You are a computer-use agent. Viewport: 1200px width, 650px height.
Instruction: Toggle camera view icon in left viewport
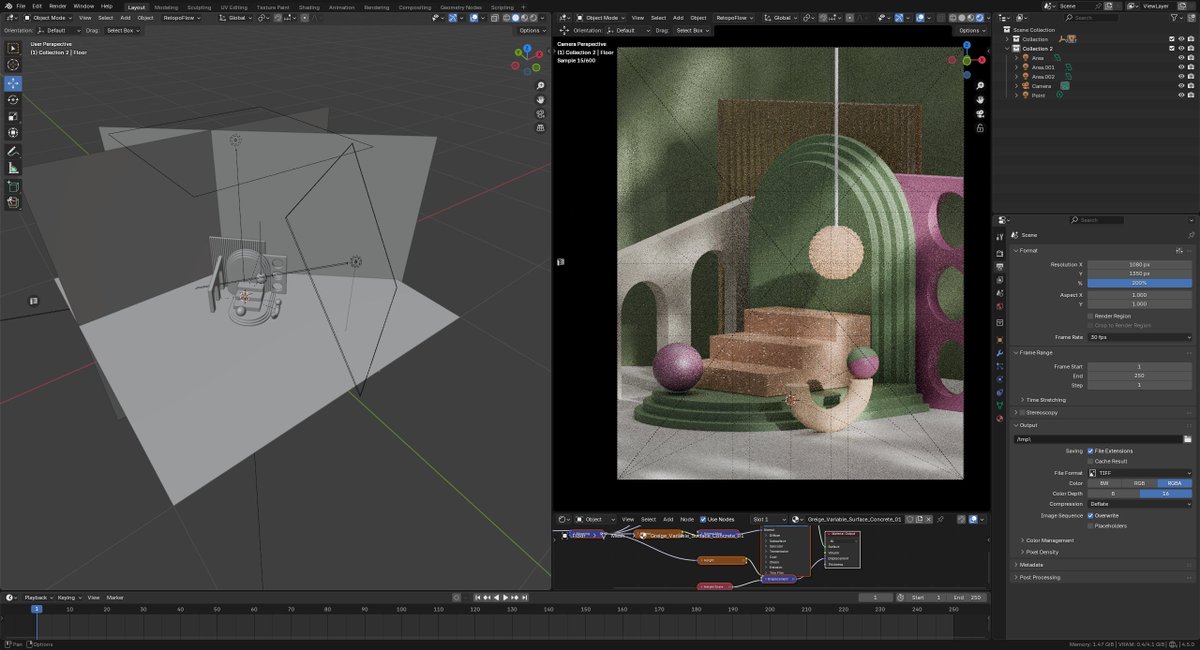(541, 114)
